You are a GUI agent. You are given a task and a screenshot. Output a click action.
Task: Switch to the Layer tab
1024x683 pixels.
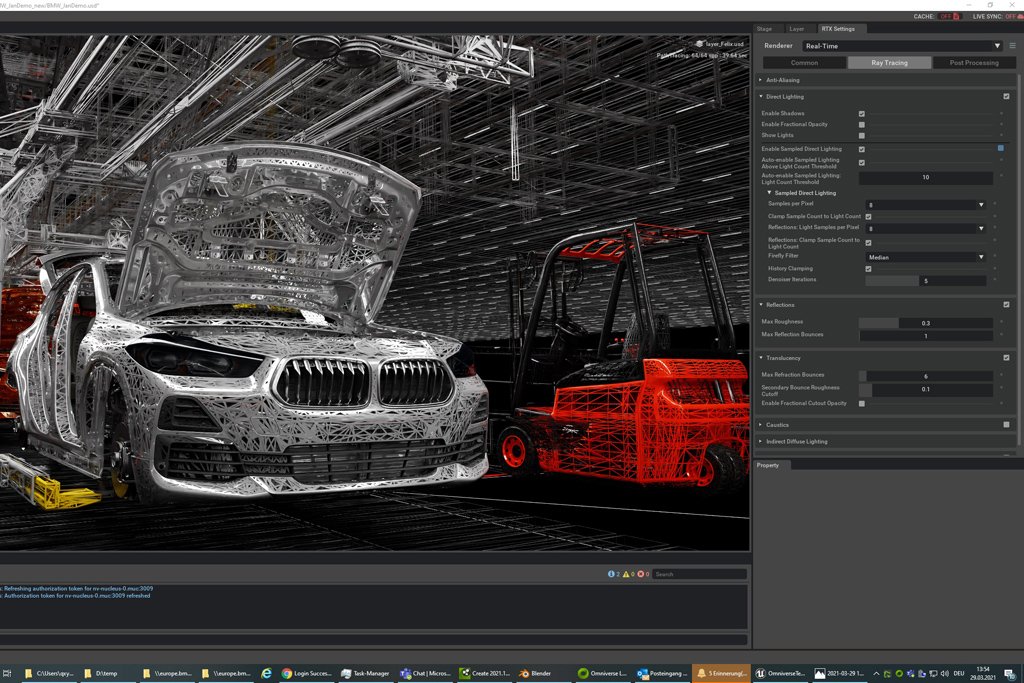coord(797,29)
